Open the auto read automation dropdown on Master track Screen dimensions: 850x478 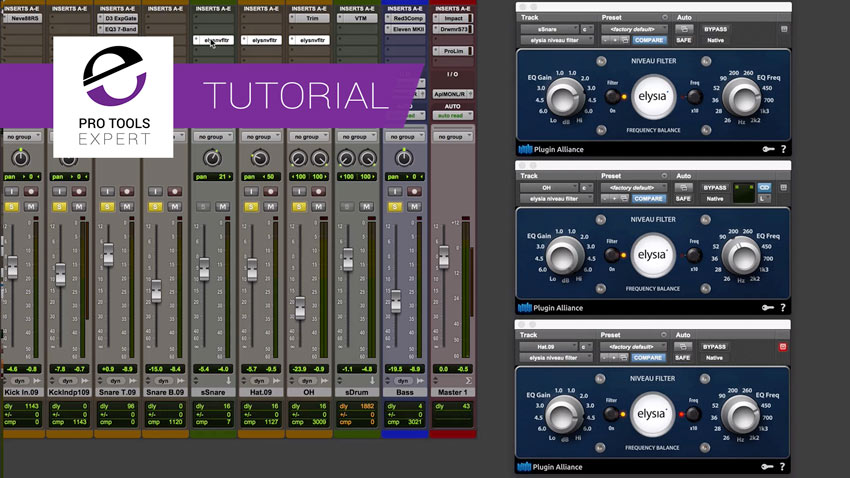[x=453, y=115]
